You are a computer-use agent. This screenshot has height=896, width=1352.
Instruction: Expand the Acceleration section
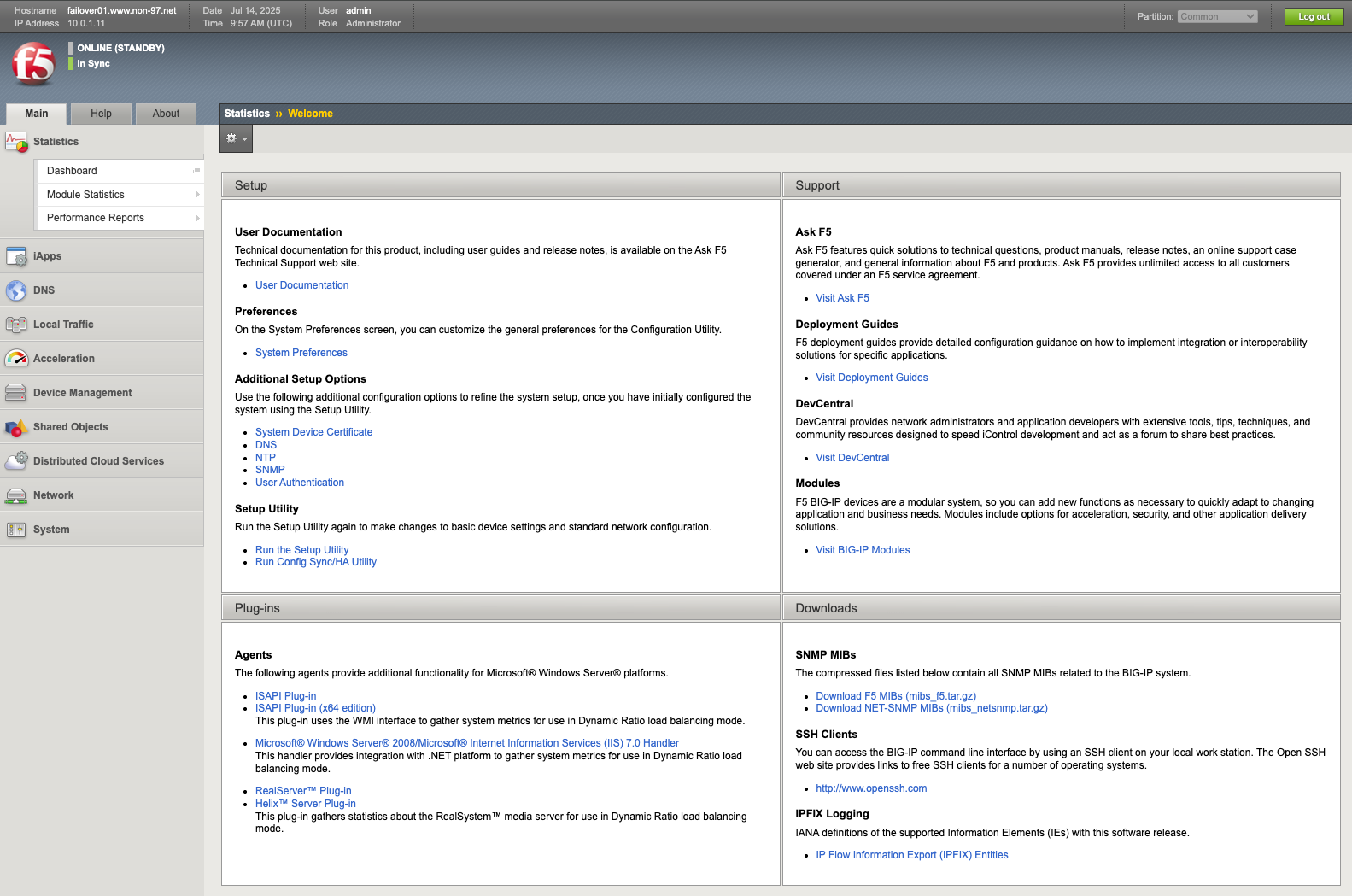102,359
